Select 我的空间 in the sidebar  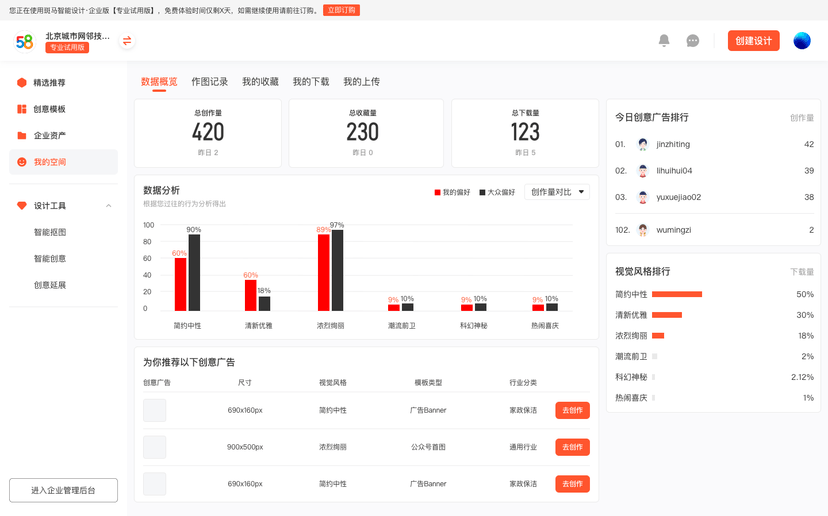coord(63,162)
